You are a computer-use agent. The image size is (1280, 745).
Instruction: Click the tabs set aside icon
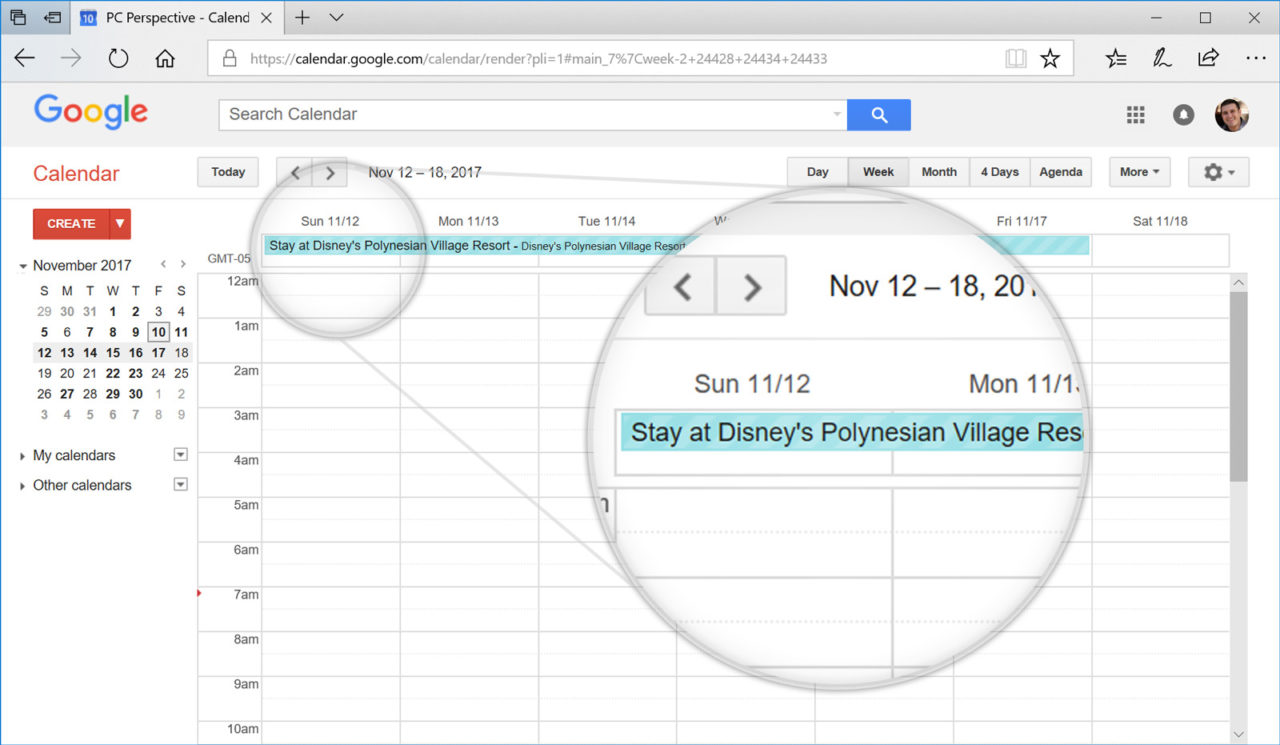(18, 17)
